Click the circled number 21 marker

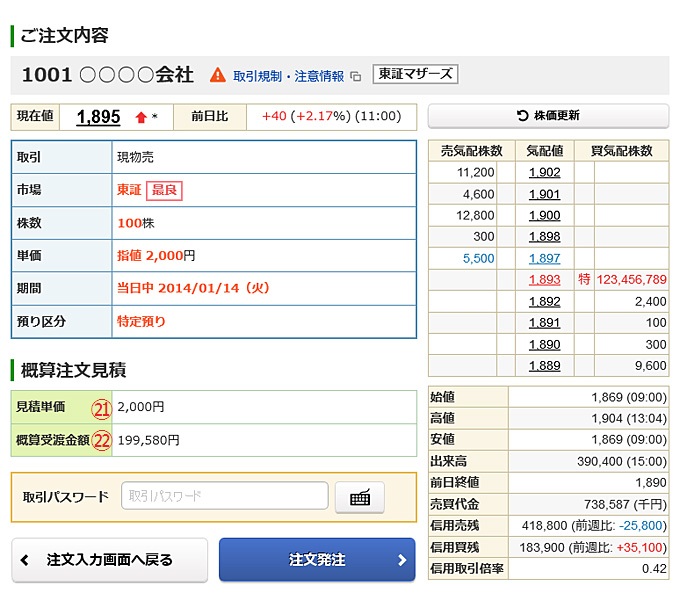(101, 408)
